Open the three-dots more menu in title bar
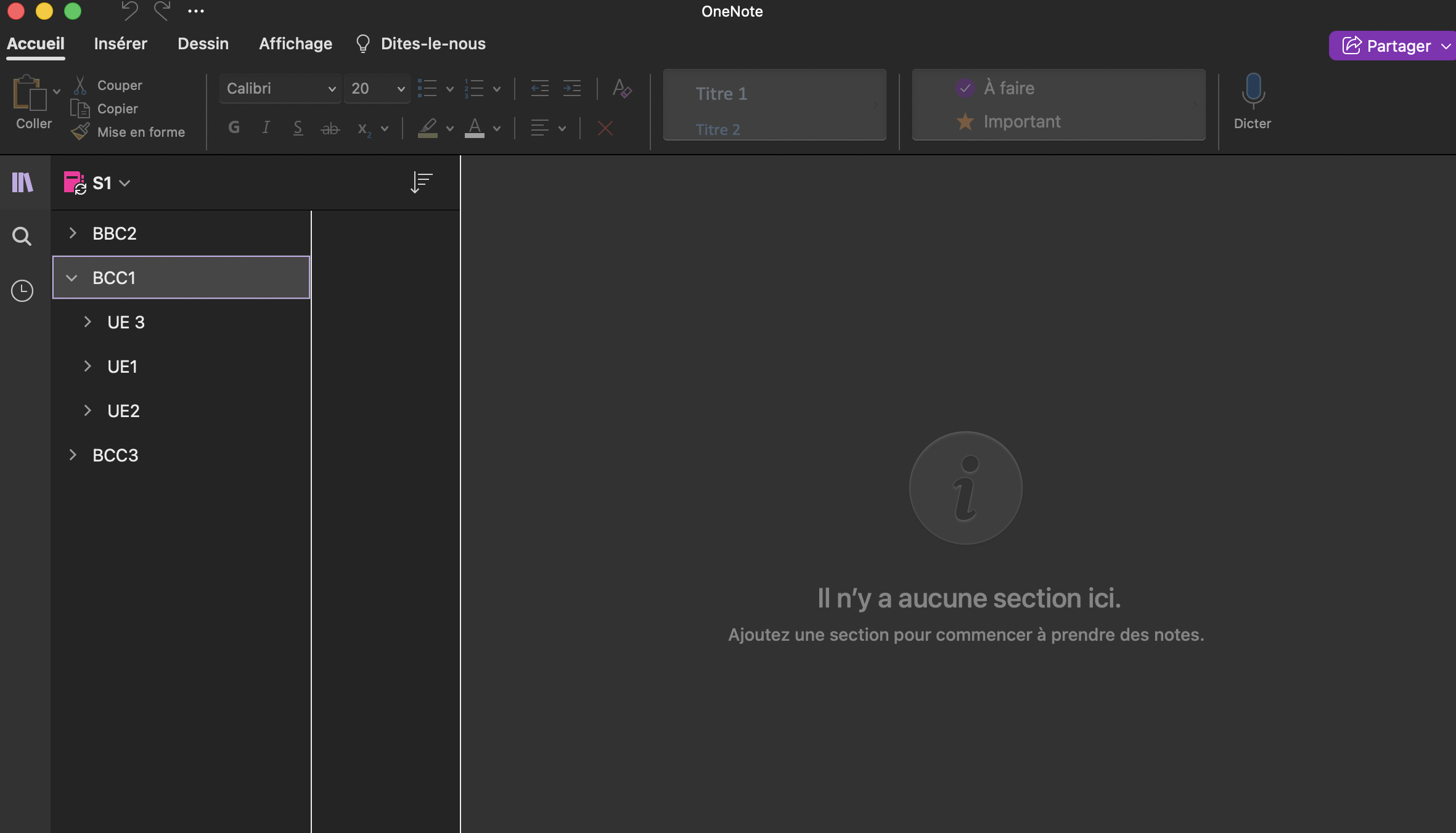This screenshot has width=1456, height=833. pos(196,11)
